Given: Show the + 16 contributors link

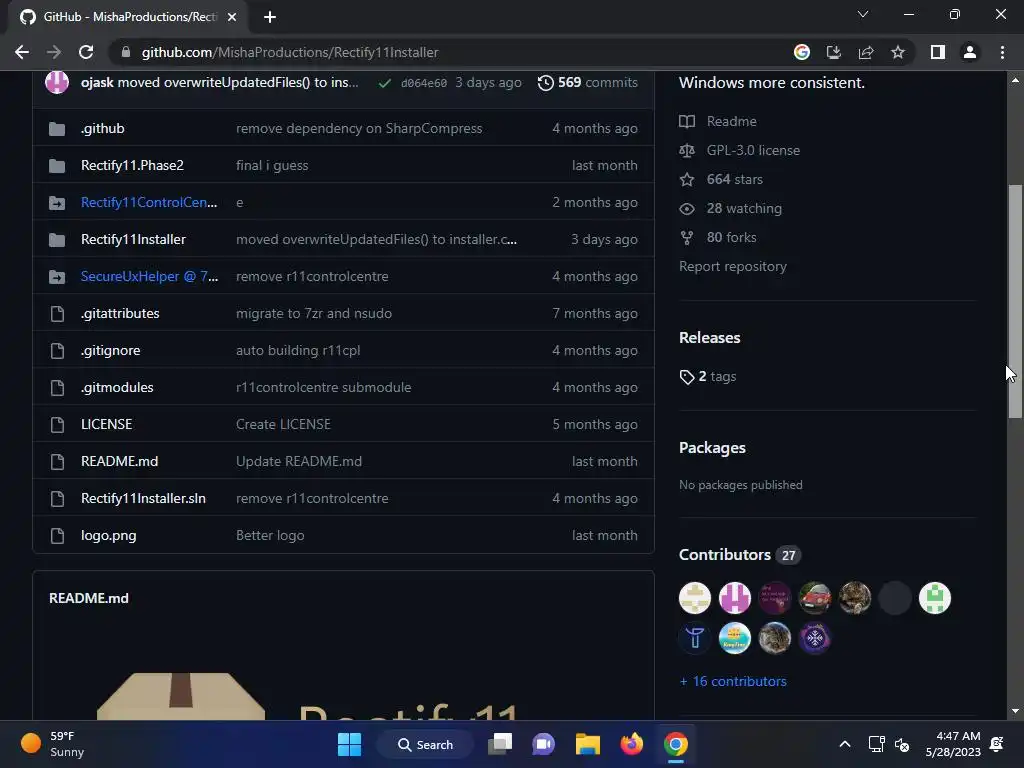Looking at the screenshot, I should [x=733, y=681].
